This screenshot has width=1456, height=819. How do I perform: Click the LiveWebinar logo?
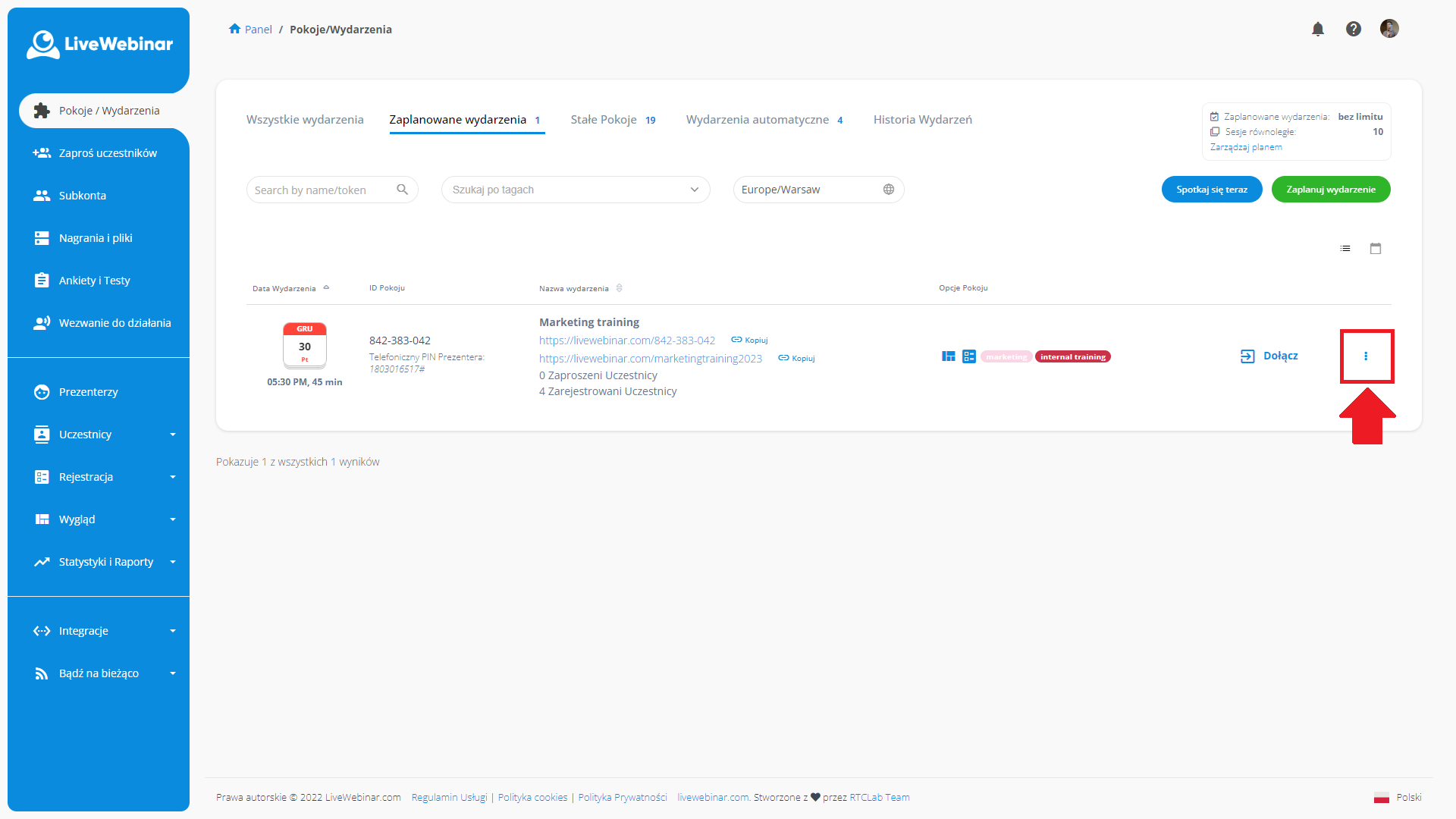click(x=99, y=44)
